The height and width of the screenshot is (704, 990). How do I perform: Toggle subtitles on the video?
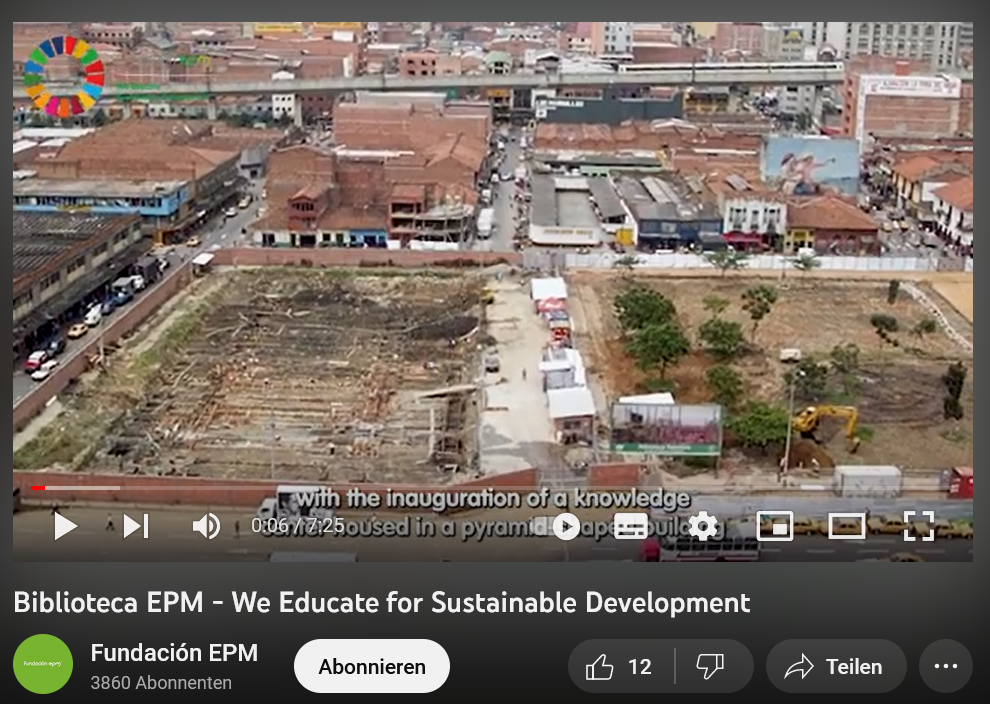(630, 526)
